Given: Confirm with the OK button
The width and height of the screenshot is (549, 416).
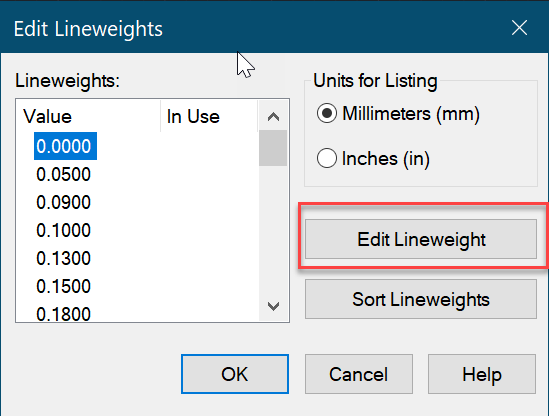Looking at the screenshot, I should [235, 374].
